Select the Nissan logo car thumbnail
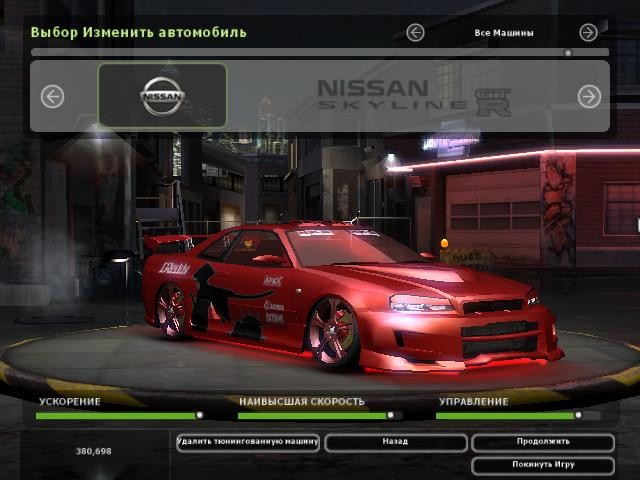The image size is (640, 480). point(162,96)
